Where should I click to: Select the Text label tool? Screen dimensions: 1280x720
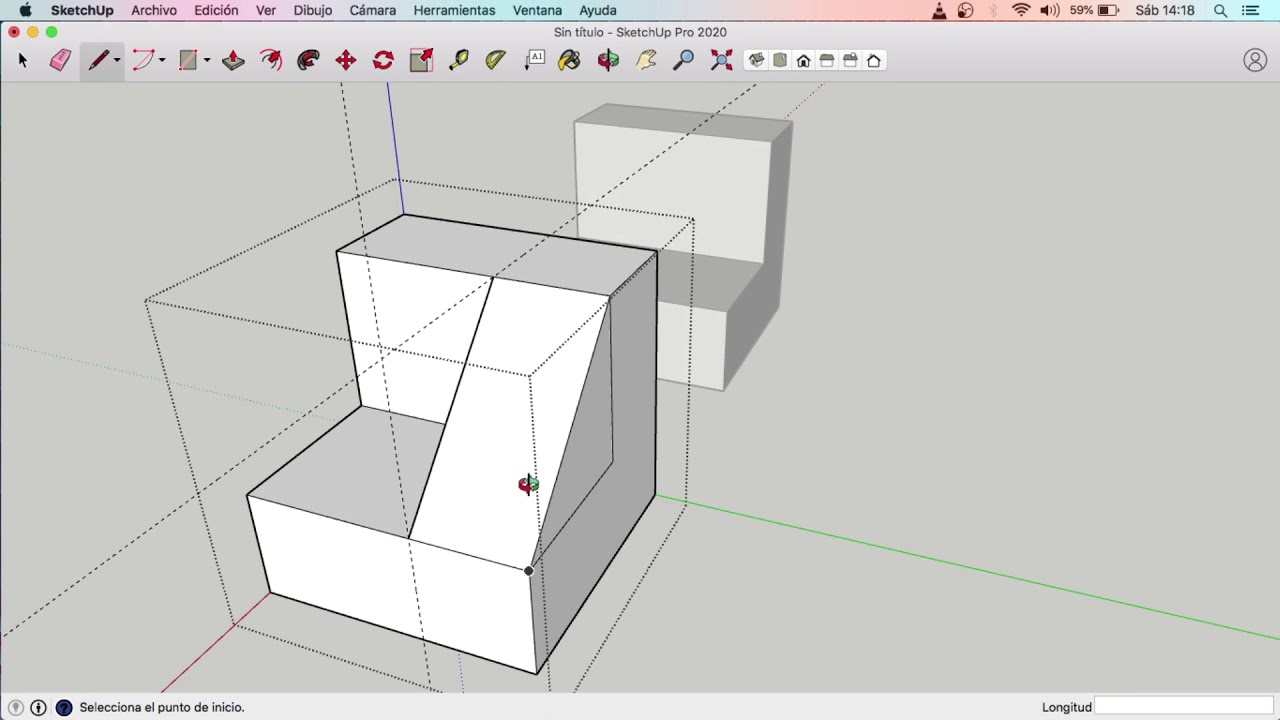coord(534,61)
